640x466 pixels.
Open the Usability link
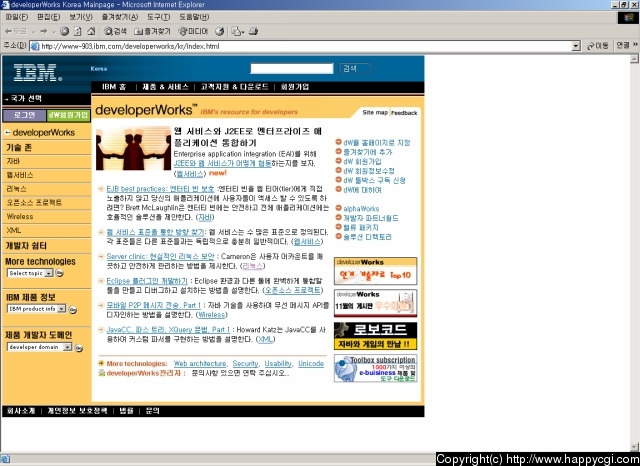pos(278,364)
